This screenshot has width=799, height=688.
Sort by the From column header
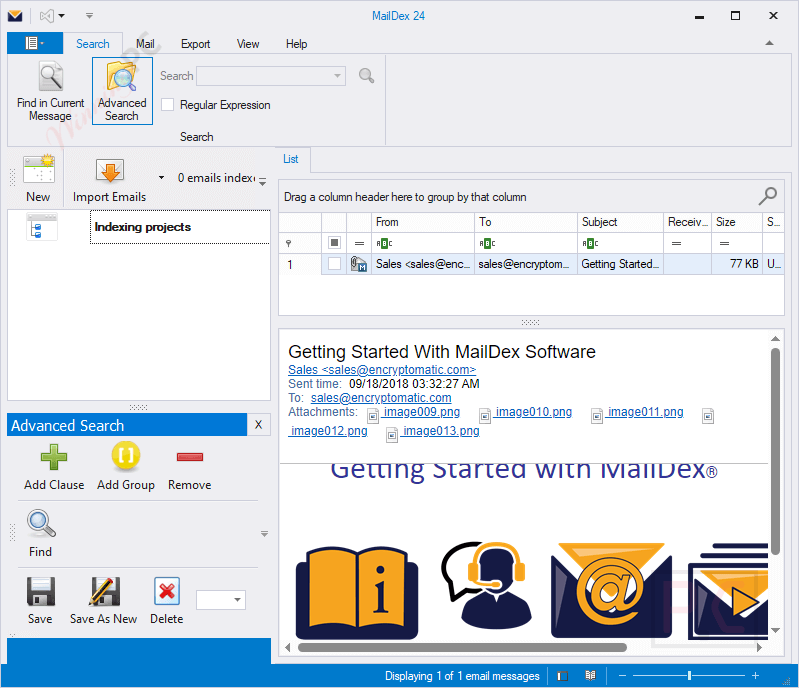[x=422, y=222]
